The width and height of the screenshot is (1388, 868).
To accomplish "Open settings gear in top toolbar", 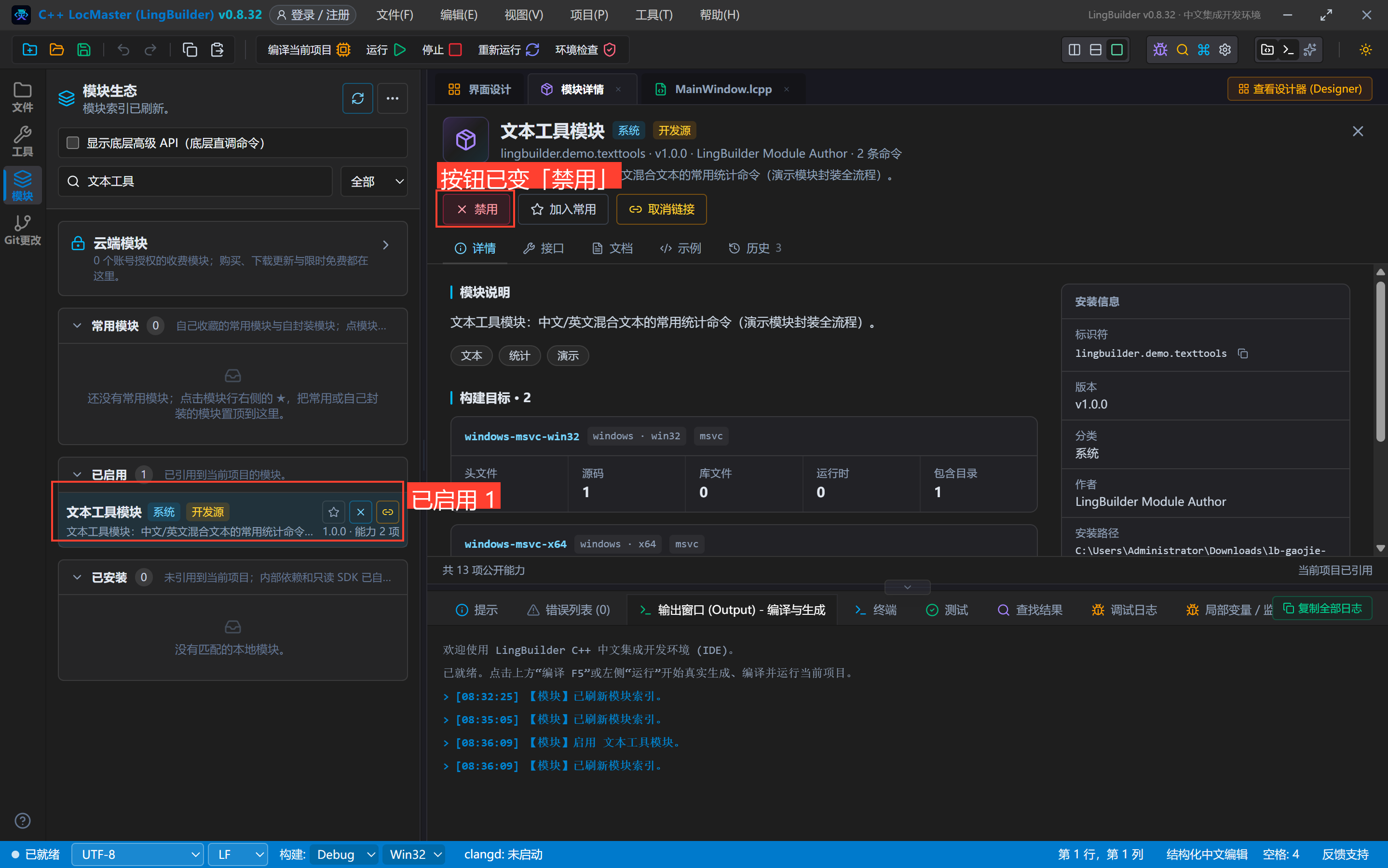I will point(1225,49).
